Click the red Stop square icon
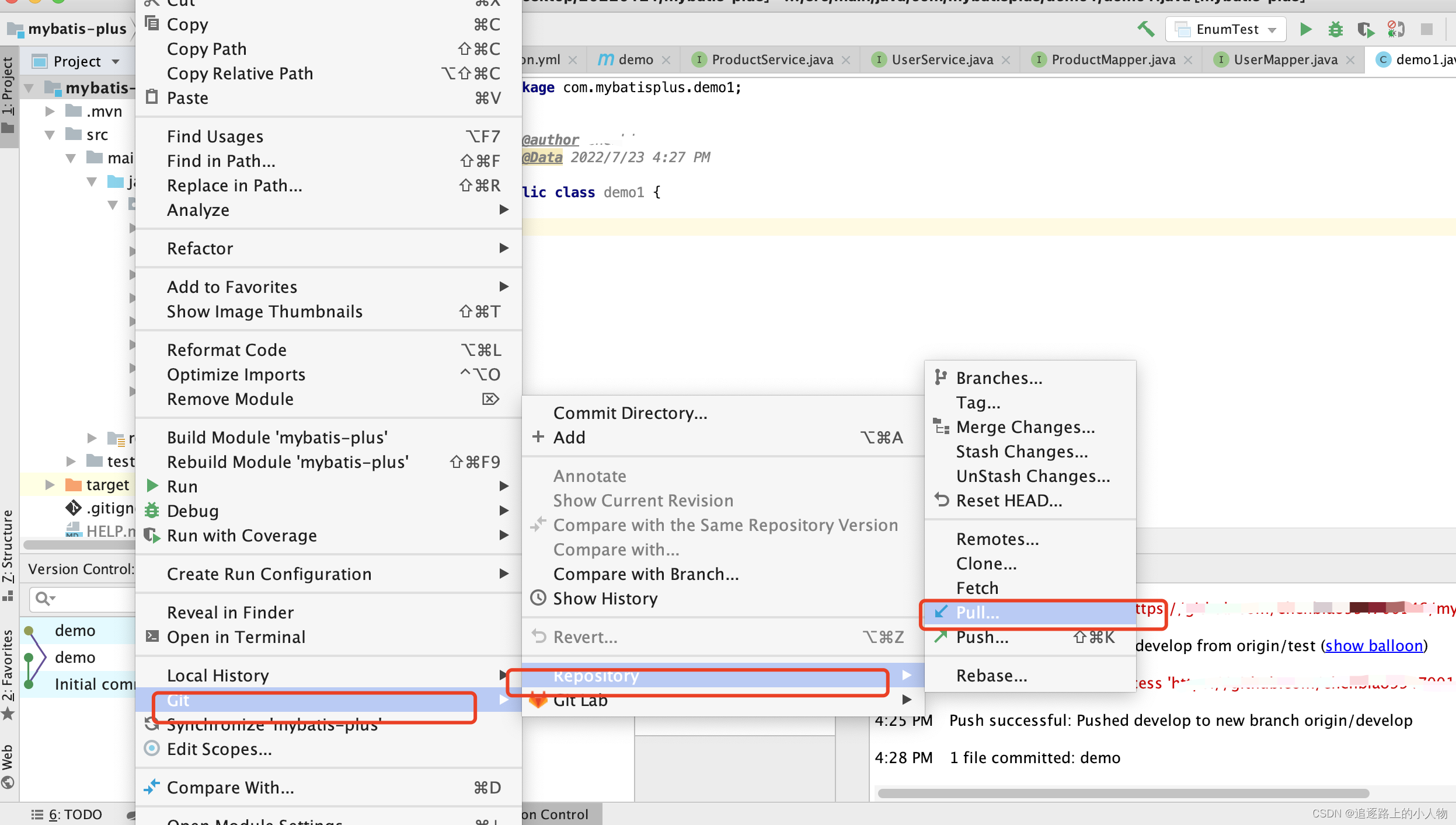Image resolution: width=1456 pixels, height=825 pixels. coord(1427,29)
